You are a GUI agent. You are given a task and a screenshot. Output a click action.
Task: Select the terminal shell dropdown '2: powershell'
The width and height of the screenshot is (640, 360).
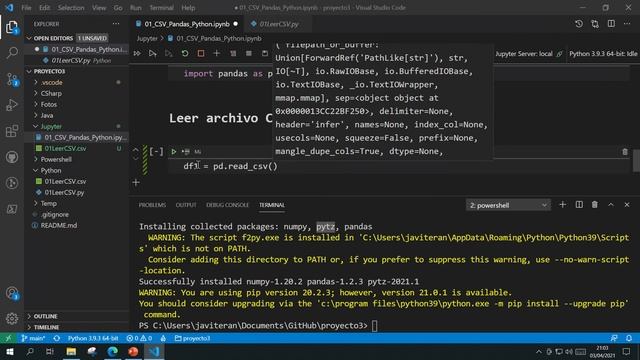click(x=508, y=205)
